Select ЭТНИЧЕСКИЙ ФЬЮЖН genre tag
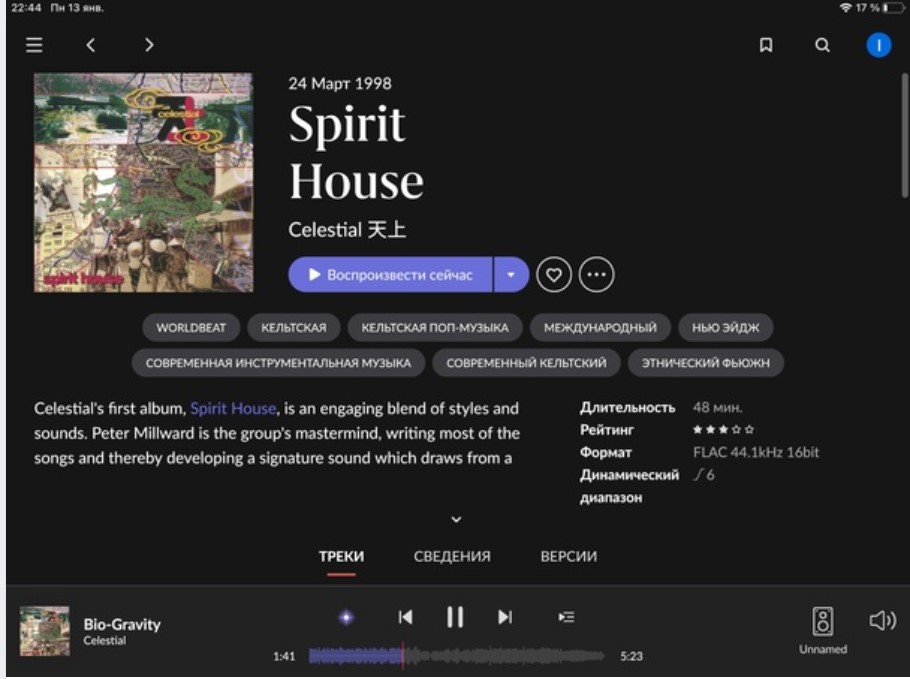The width and height of the screenshot is (910, 679). click(x=706, y=363)
